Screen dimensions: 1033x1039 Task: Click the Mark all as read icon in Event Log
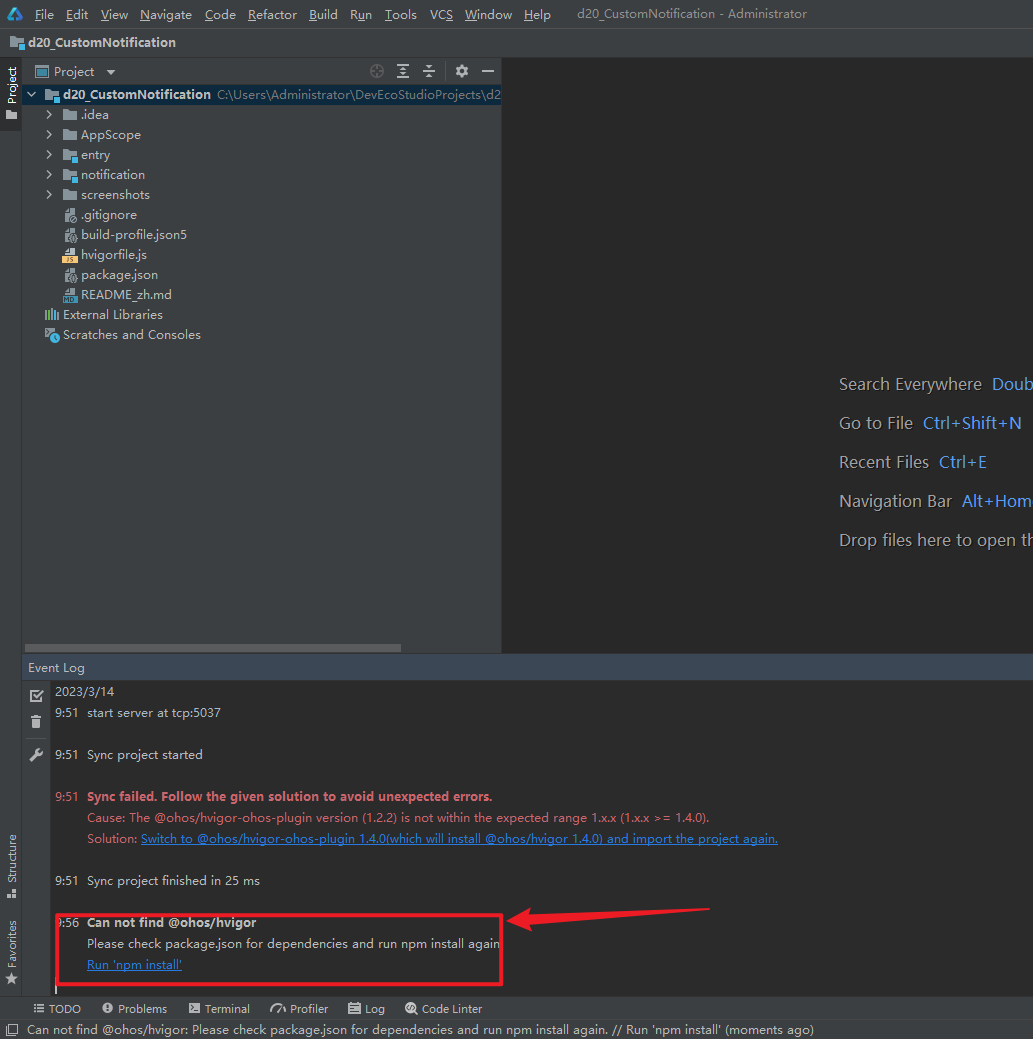[x=36, y=696]
